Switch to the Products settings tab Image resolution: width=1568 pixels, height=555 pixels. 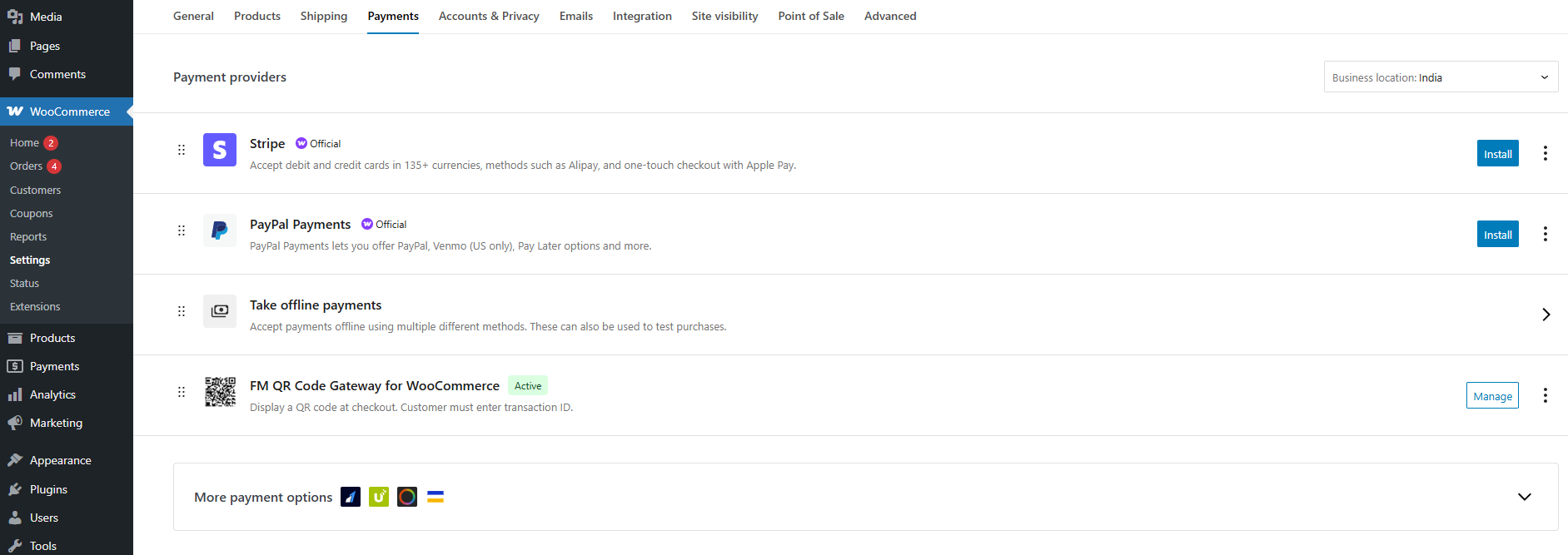point(257,16)
